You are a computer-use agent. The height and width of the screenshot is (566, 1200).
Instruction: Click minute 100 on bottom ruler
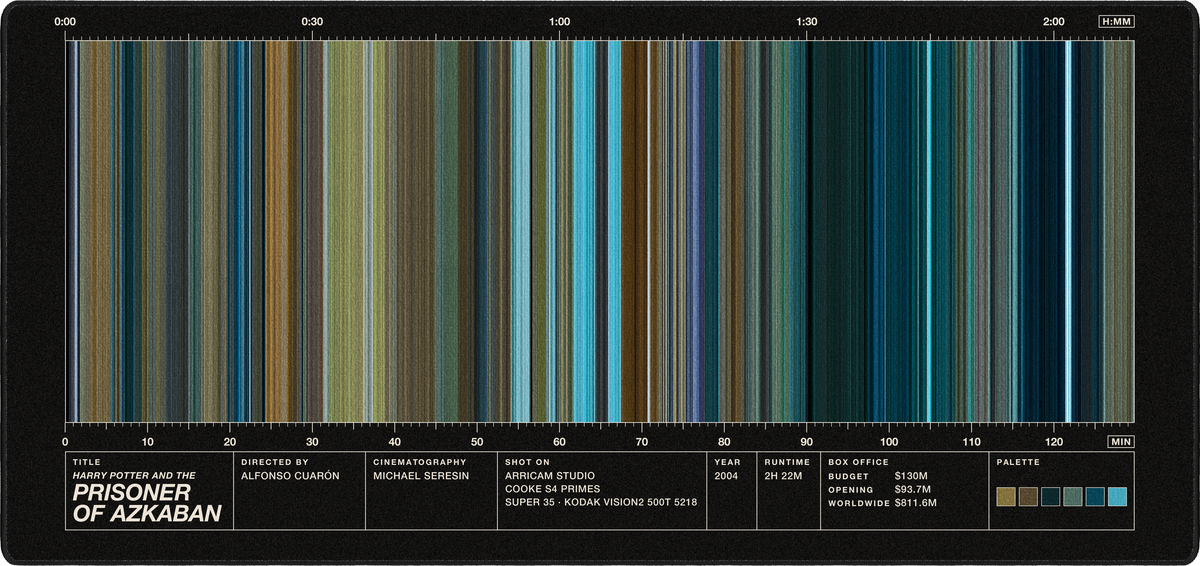point(889,441)
